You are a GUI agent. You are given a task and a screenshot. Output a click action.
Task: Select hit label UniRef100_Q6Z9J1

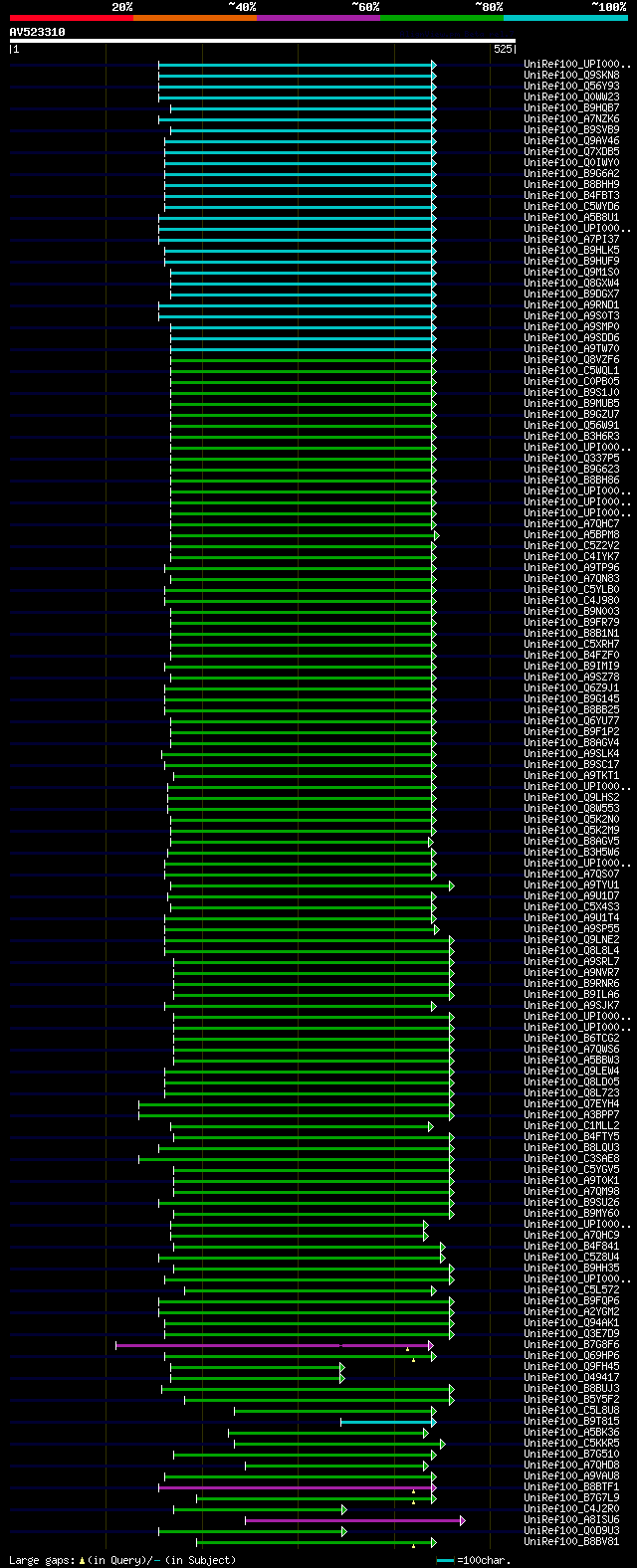[571, 687]
